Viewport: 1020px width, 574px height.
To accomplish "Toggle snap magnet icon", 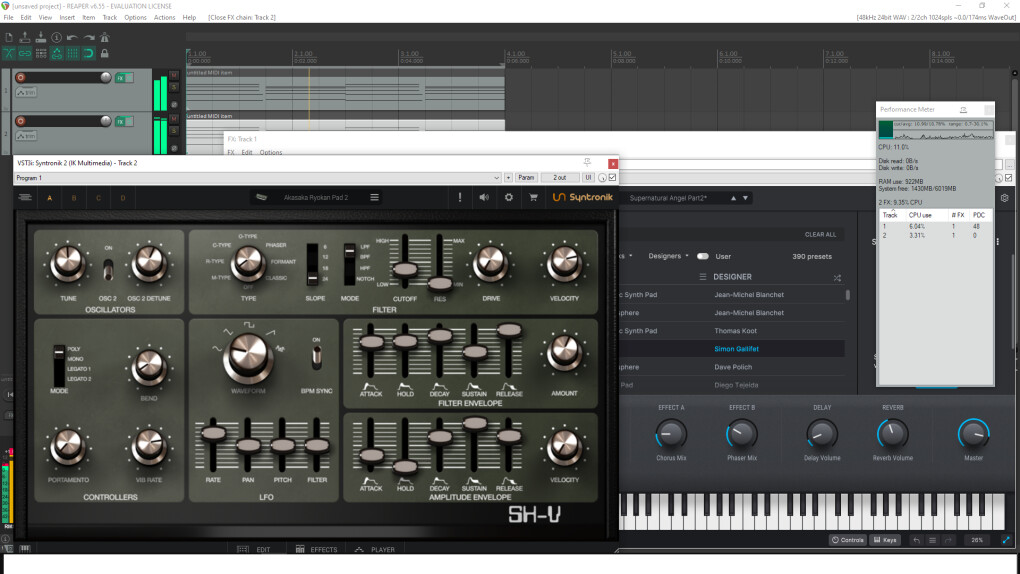I will [x=88, y=53].
